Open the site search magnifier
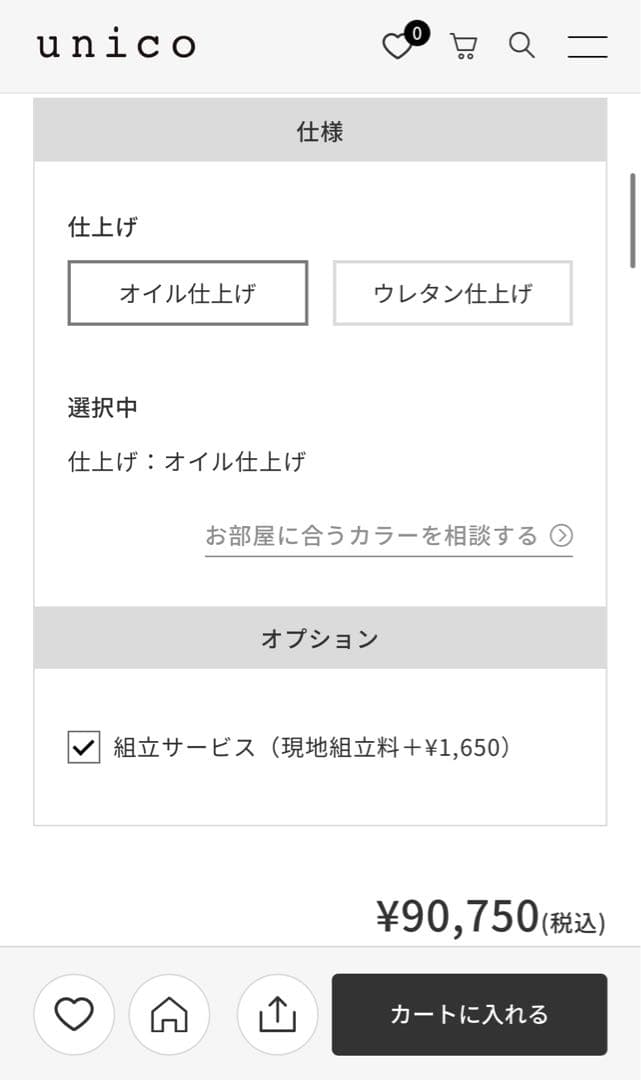 521,46
